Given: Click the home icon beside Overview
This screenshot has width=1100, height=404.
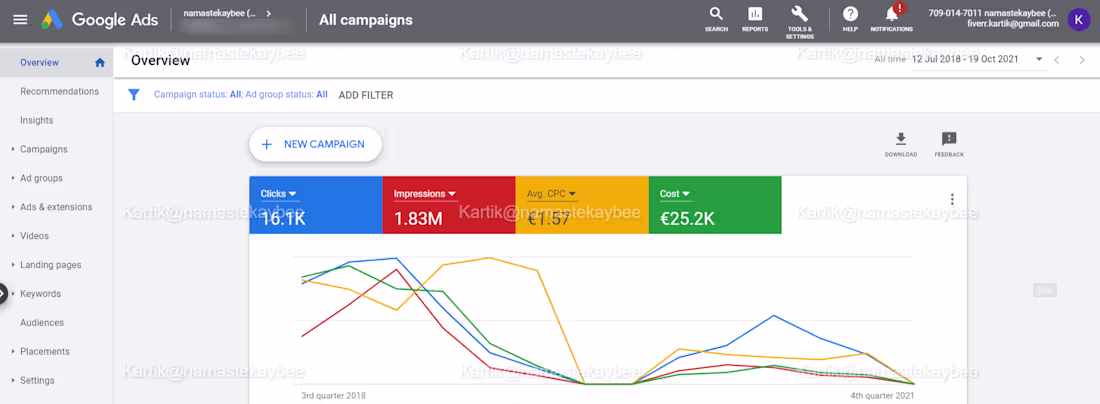Looking at the screenshot, I should 100,62.
